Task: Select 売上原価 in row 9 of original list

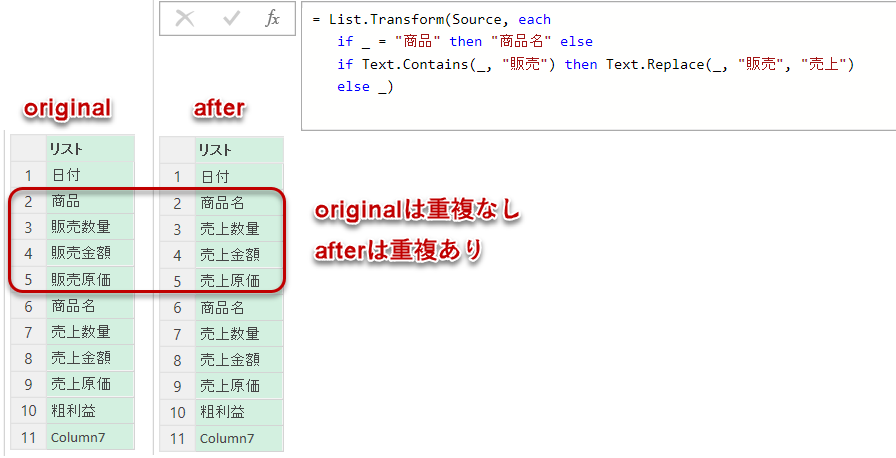Action: pos(90,384)
